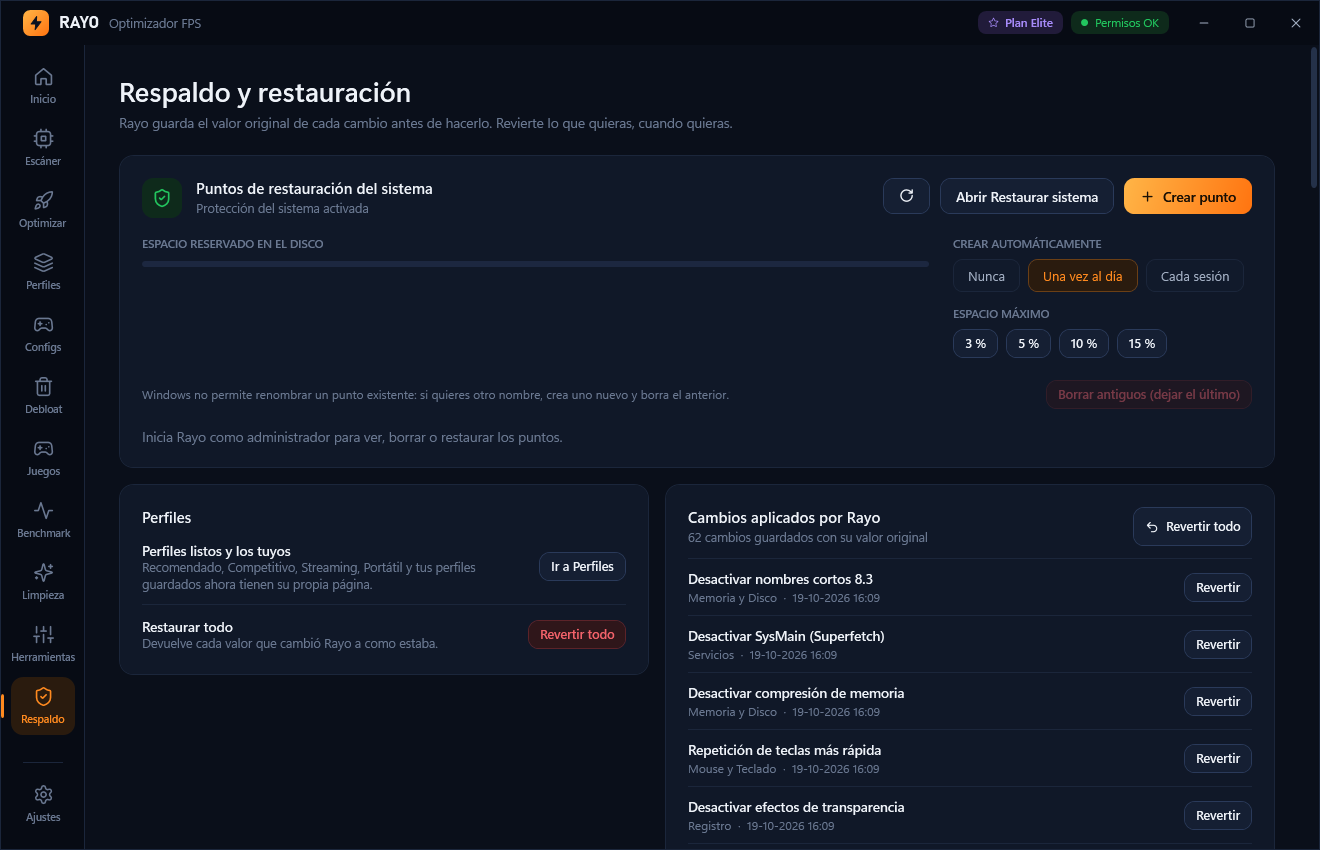The width and height of the screenshot is (1320, 850).
Task: Revert Desactivar nombres cortos 8.3
Action: point(1218,587)
